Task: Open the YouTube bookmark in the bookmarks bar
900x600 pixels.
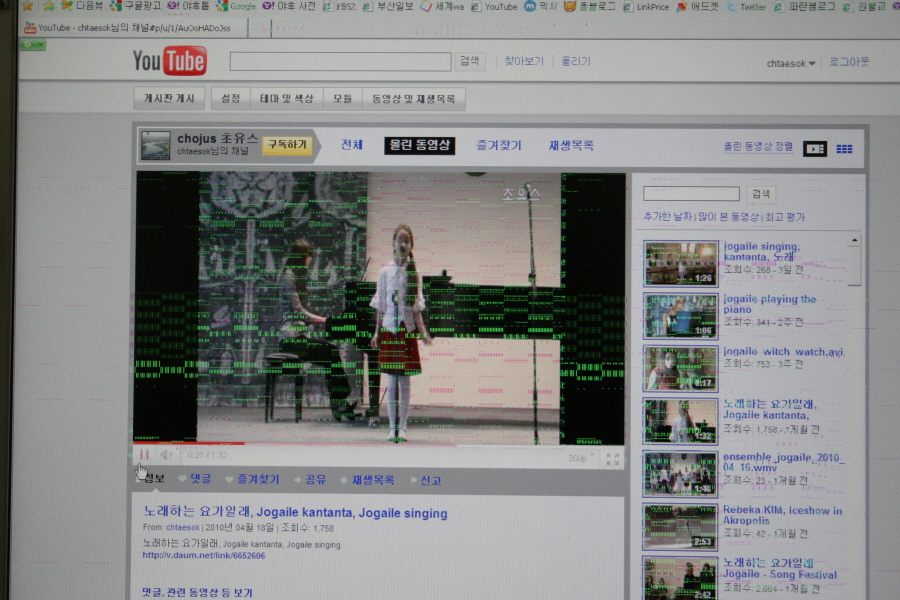Action: tap(494, 6)
